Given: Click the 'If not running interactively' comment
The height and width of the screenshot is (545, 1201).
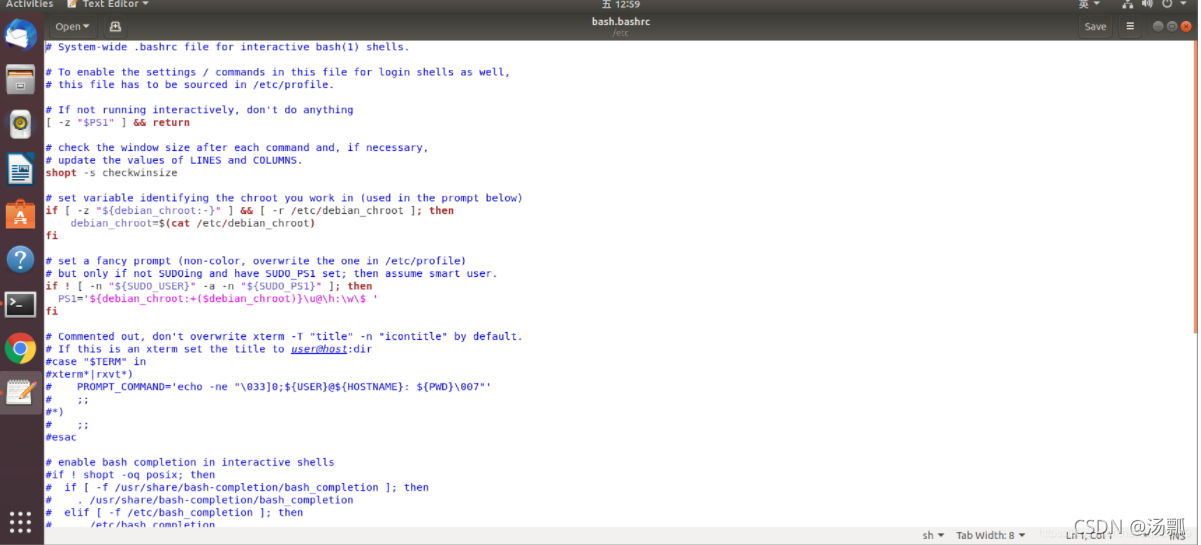Looking at the screenshot, I should click(199, 110).
